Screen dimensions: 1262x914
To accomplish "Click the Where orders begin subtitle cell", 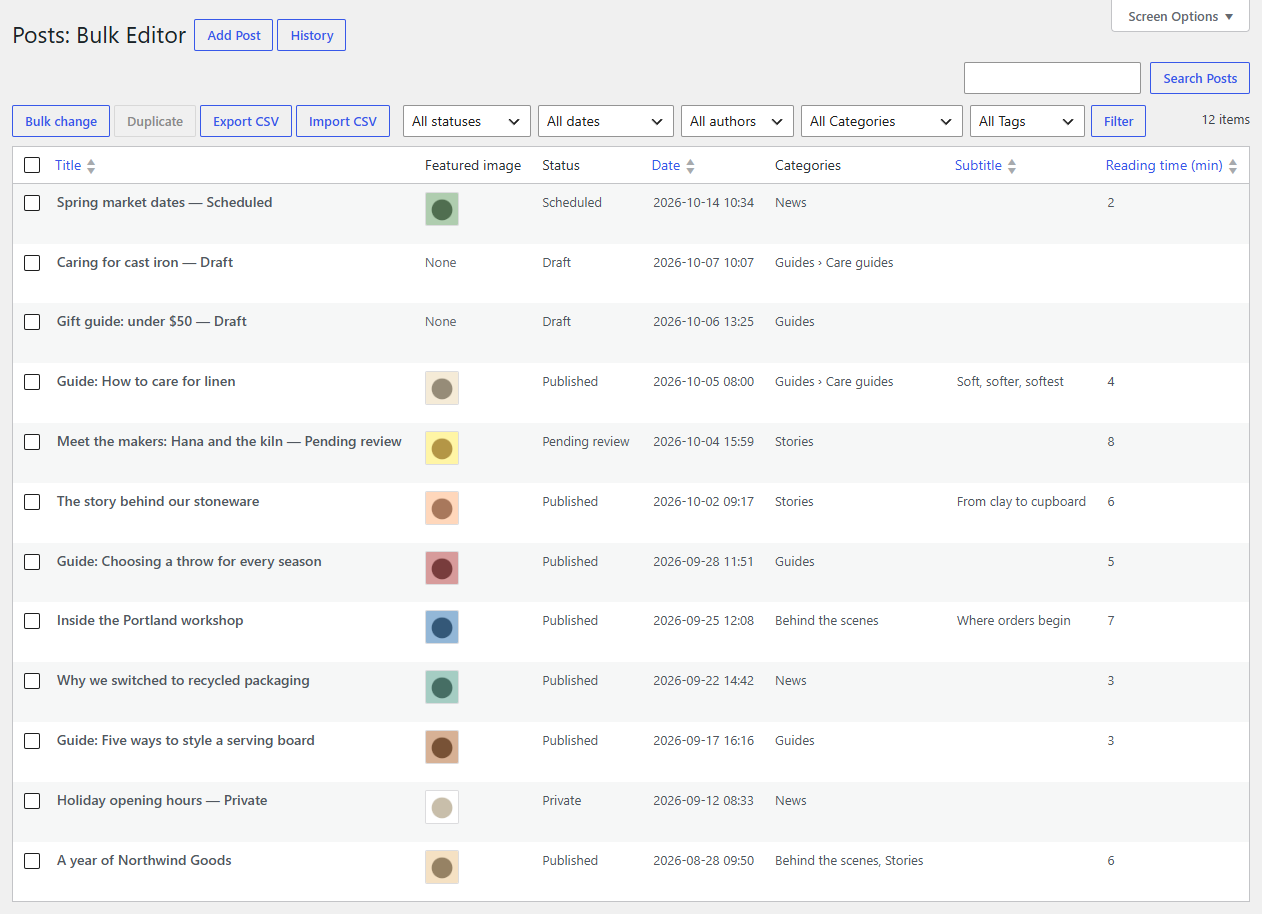I will pos(1014,620).
